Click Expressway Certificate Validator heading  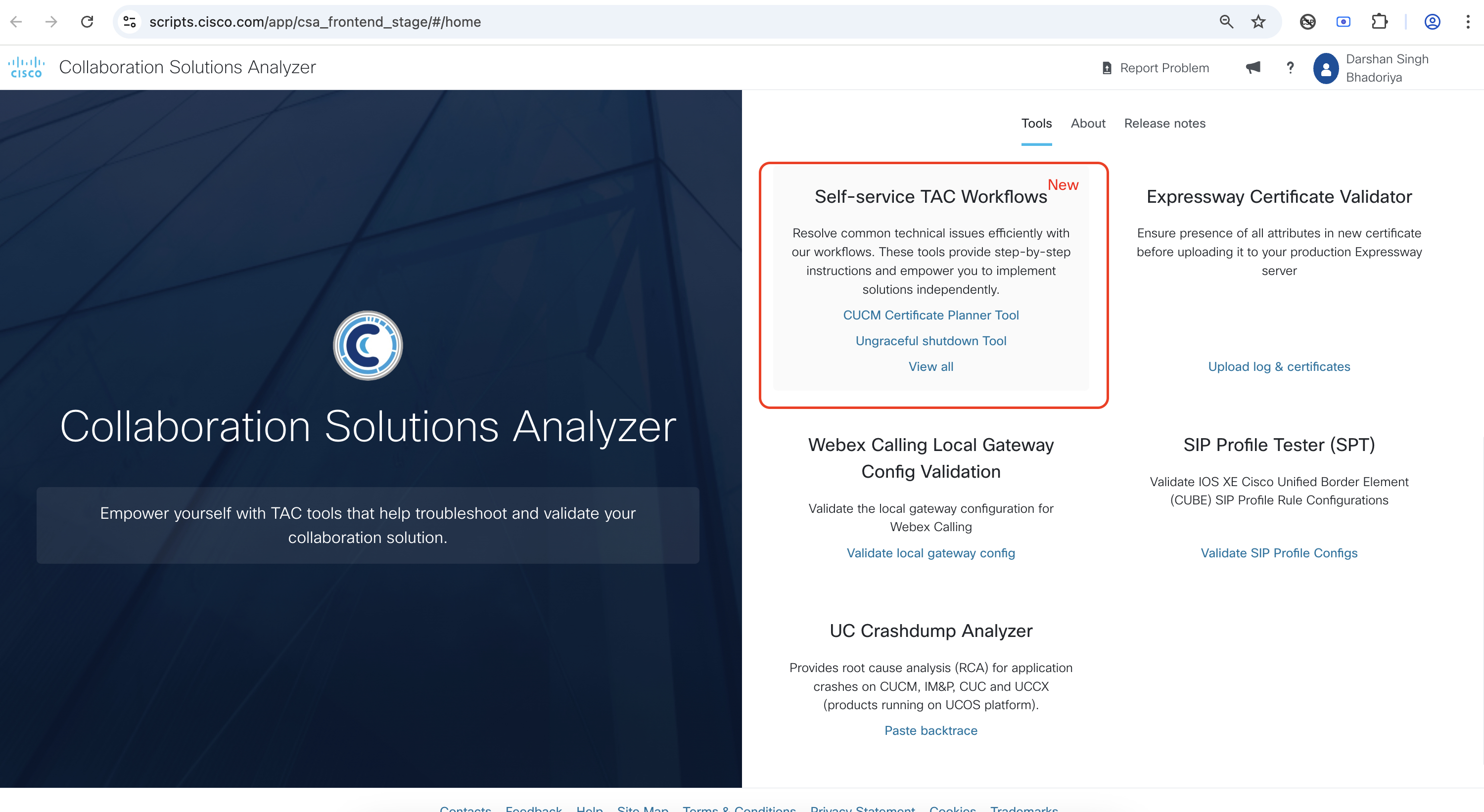[x=1279, y=197]
